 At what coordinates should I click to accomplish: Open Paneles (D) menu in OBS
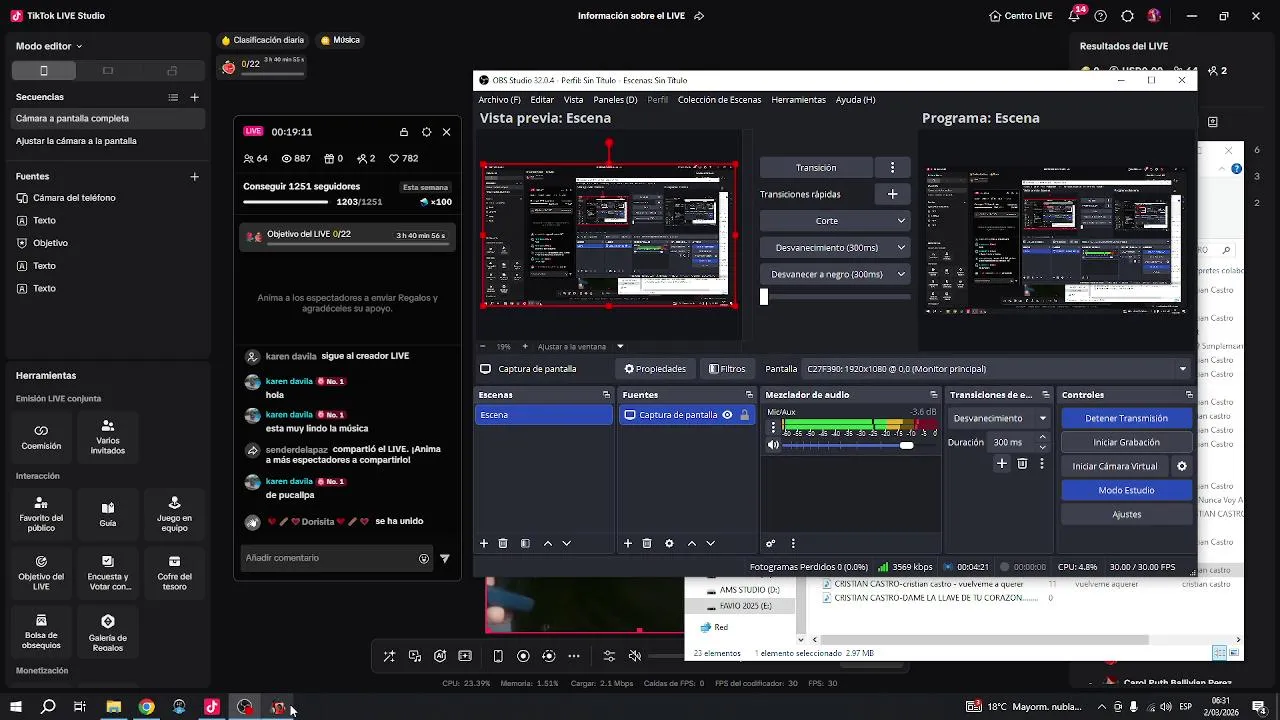(x=615, y=100)
